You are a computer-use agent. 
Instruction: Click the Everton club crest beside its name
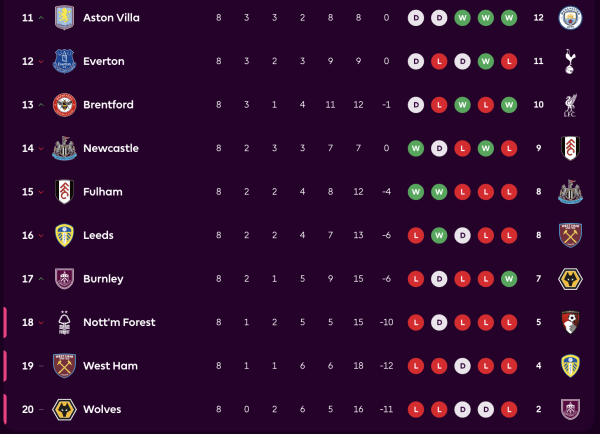64,61
